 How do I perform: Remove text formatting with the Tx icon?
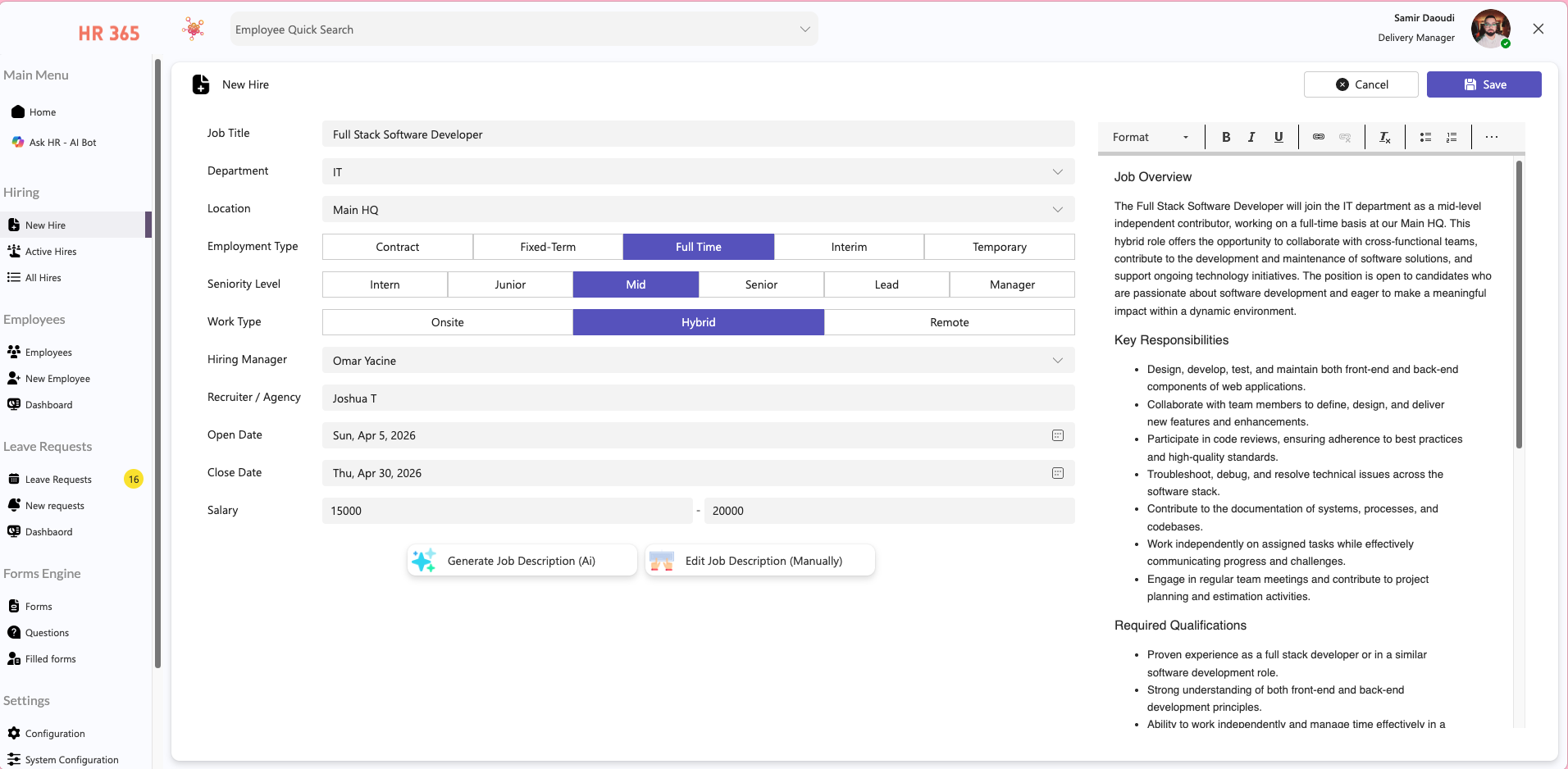pyautogui.click(x=1384, y=137)
